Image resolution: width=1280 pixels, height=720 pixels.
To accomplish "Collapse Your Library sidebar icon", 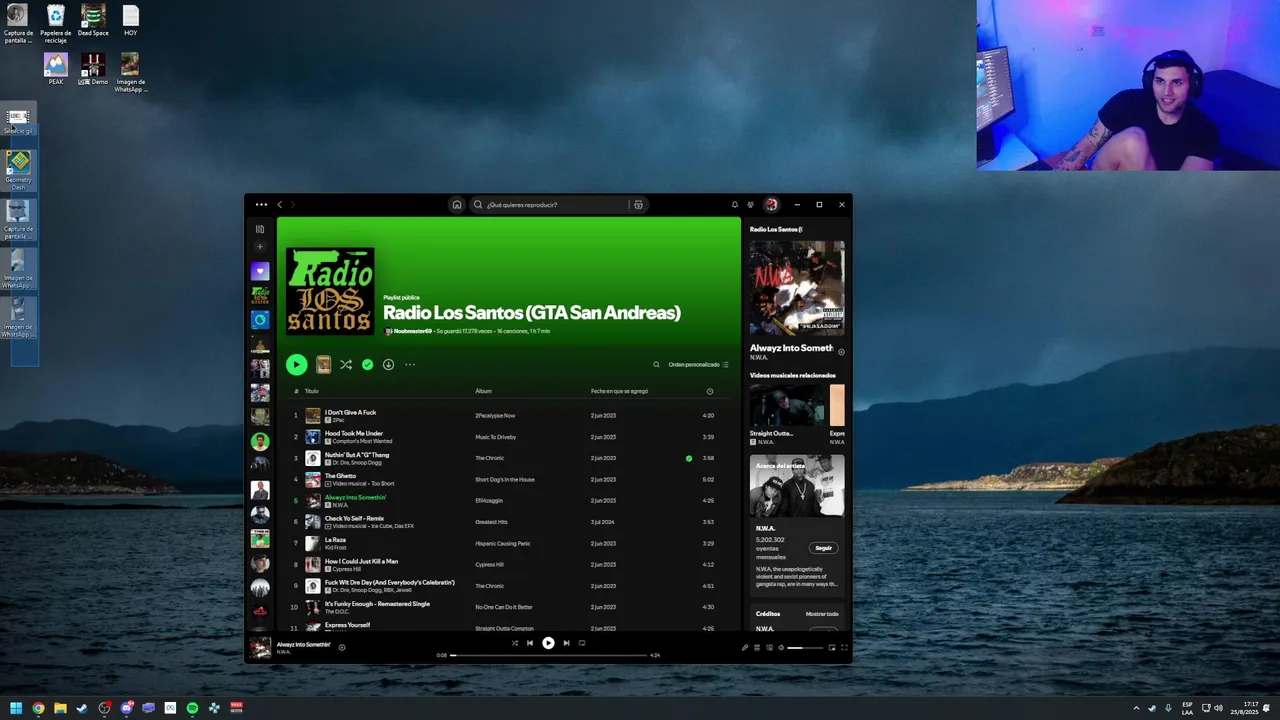I will point(260,229).
